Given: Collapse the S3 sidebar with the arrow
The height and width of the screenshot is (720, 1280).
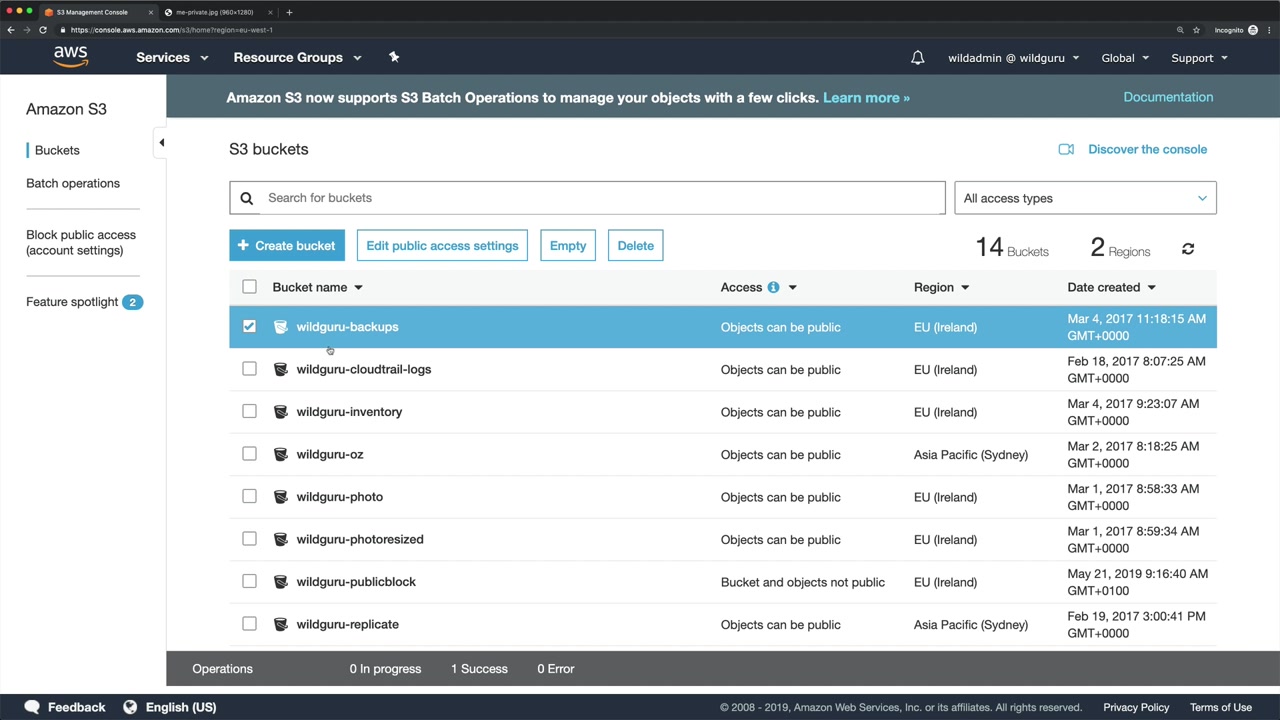Looking at the screenshot, I should 161,143.
